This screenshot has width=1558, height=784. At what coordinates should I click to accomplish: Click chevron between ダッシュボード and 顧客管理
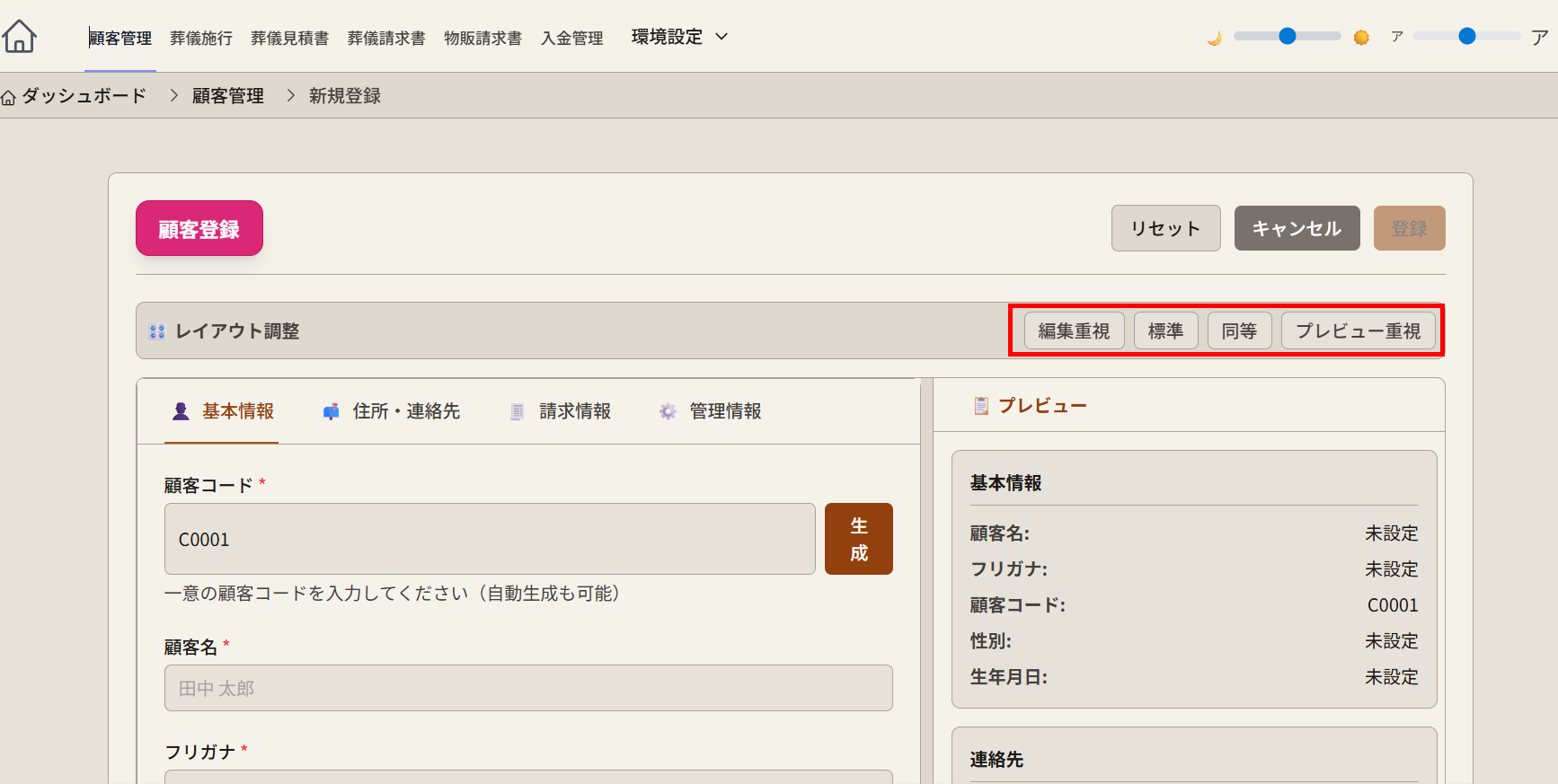[x=174, y=95]
